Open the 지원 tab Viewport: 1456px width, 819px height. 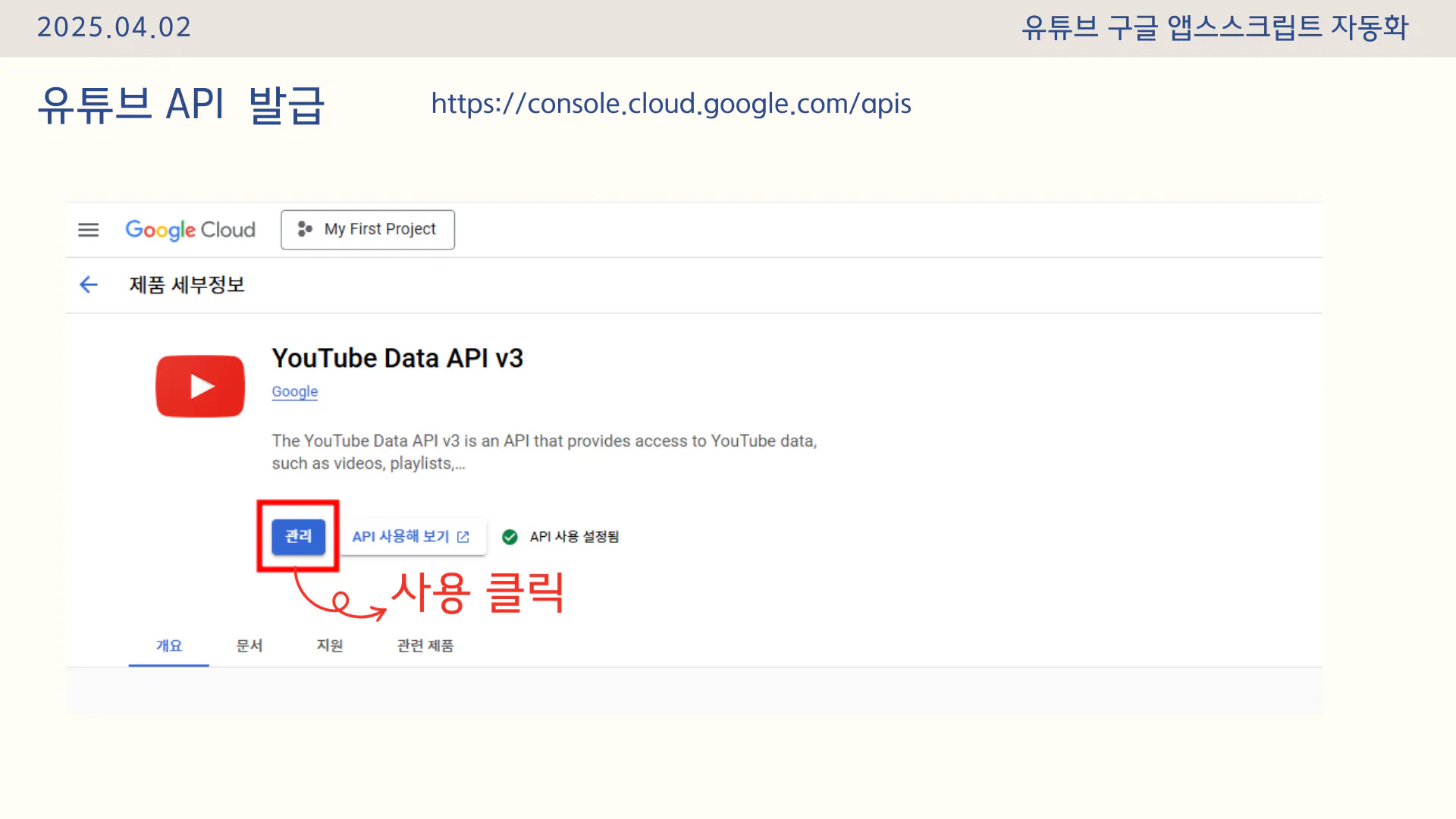pyautogui.click(x=330, y=645)
